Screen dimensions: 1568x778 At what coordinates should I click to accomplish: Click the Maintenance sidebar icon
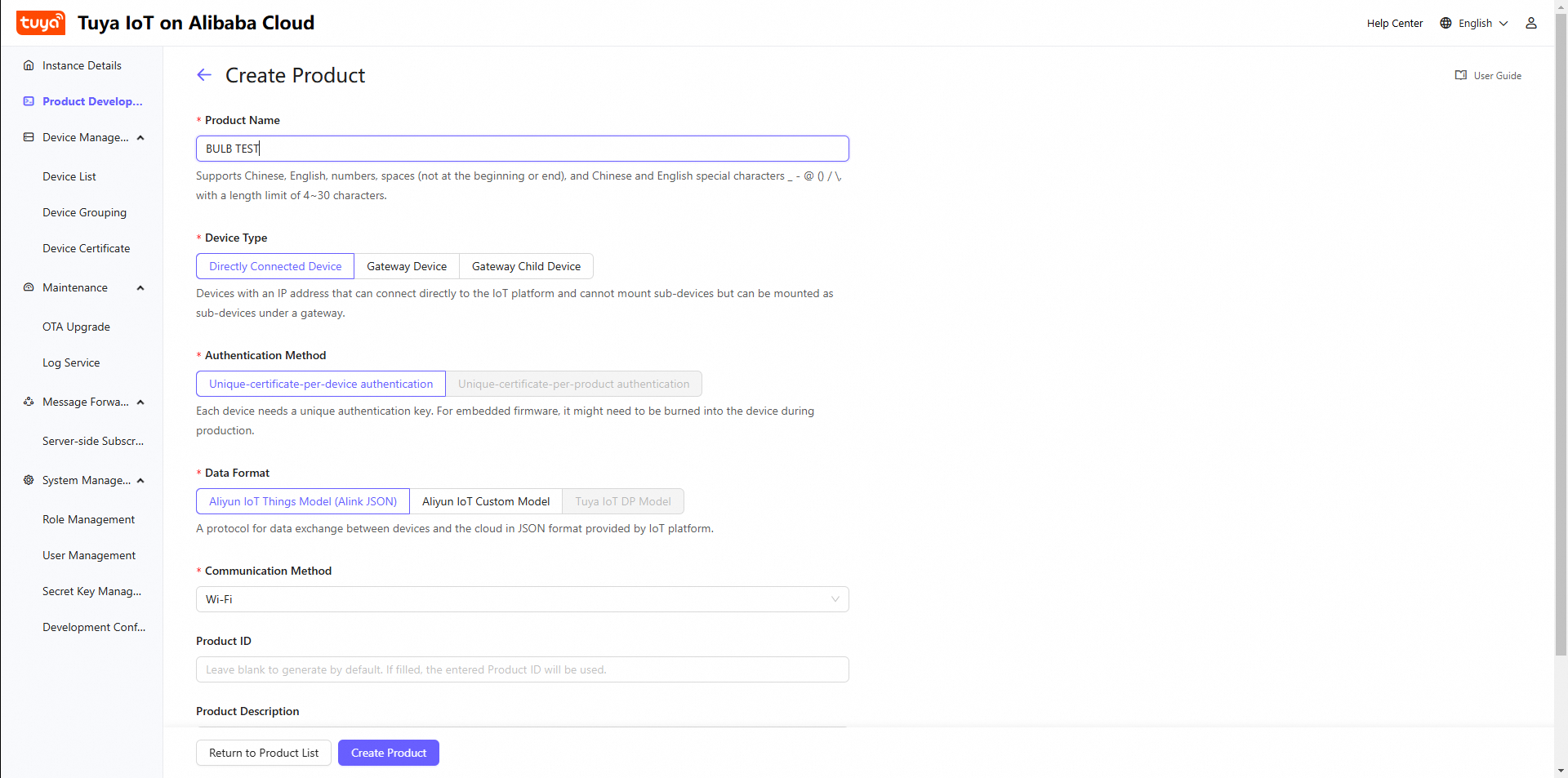29,287
